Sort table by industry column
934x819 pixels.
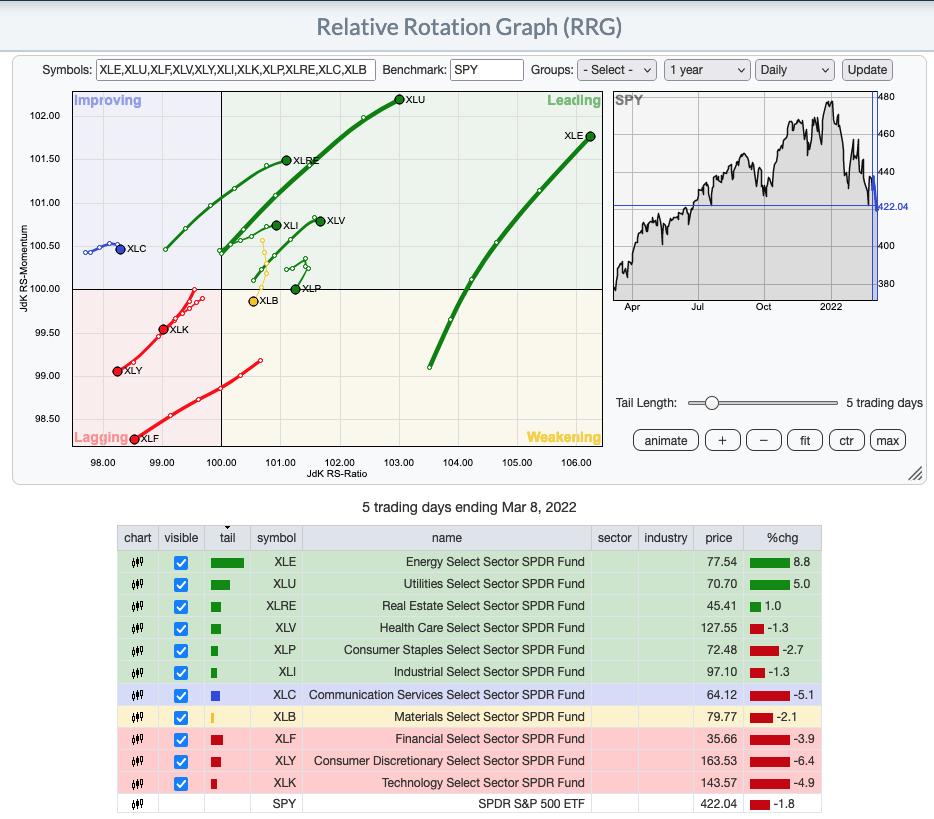click(665, 537)
